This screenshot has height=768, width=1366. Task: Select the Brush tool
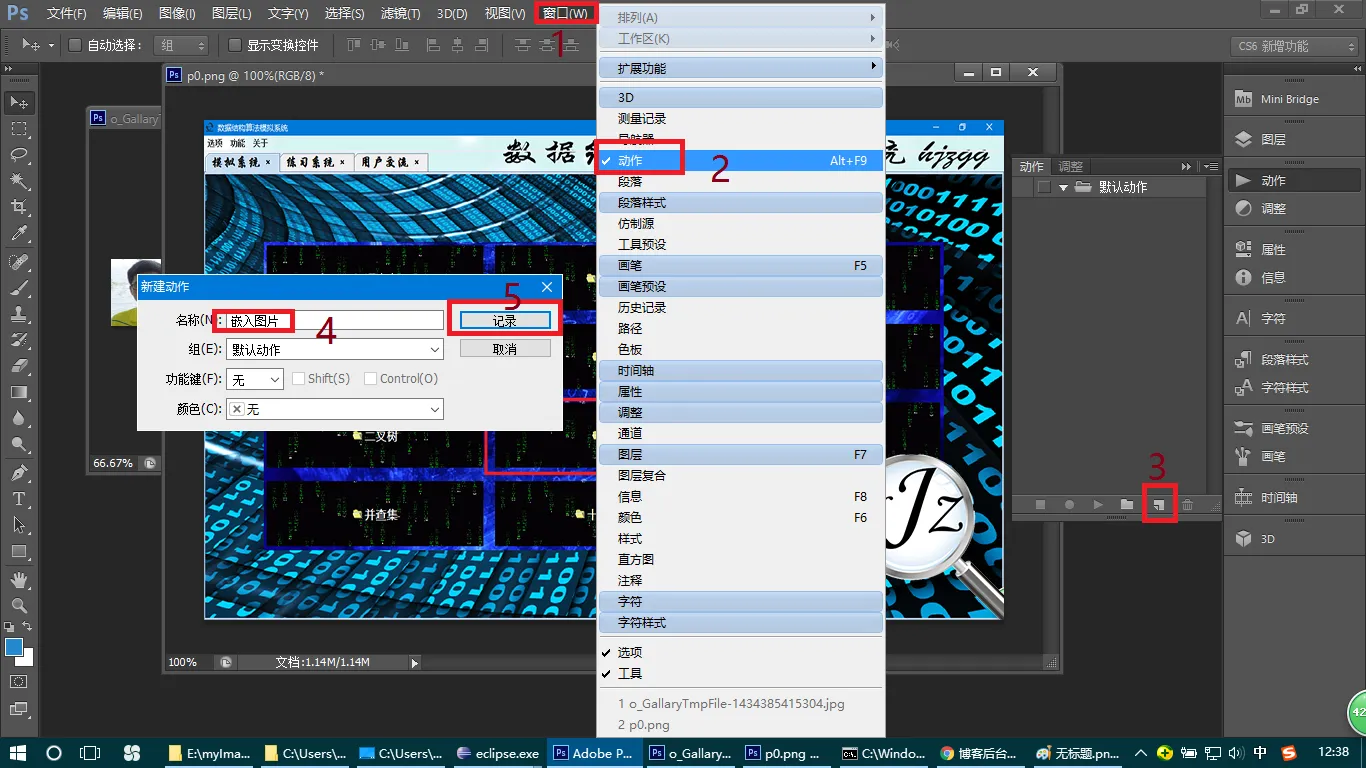[x=19, y=288]
